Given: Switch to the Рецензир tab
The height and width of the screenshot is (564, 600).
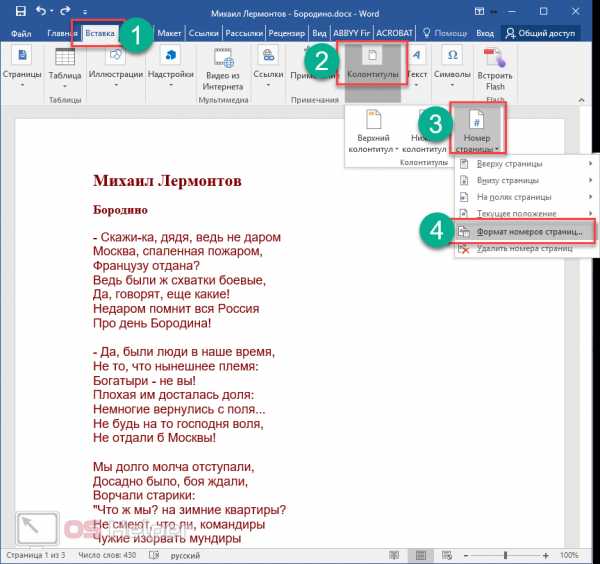Looking at the screenshot, I should pos(287,33).
